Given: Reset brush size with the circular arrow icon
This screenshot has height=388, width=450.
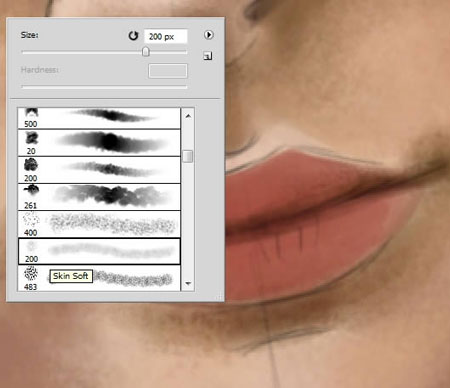Looking at the screenshot, I should click(133, 36).
